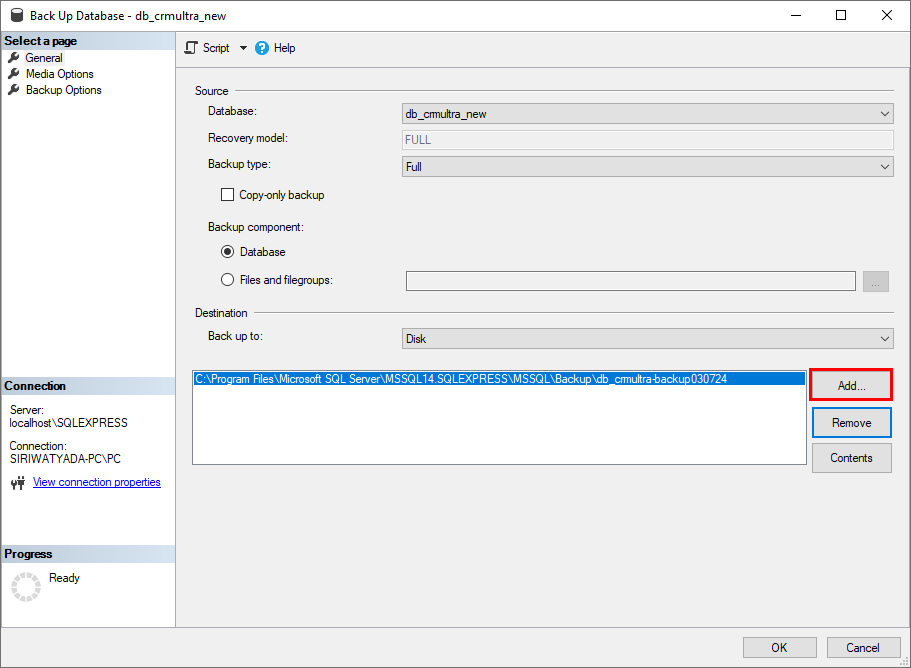Click the Connection section header

[88, 386]
